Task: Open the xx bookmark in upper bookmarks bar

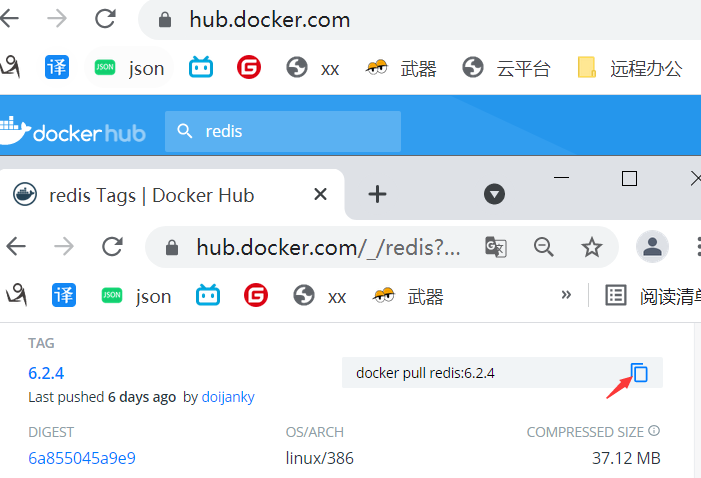Action: point(312,68)
